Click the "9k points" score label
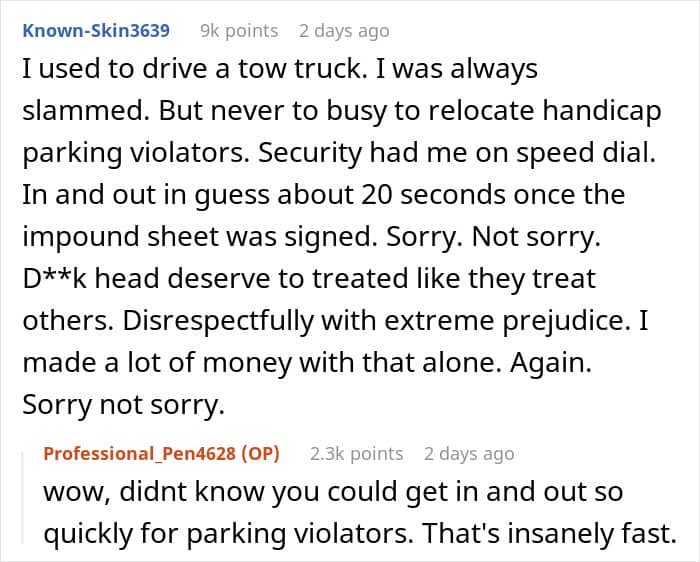700x562 pixels. pyautogui.click(x=239, y=31)
